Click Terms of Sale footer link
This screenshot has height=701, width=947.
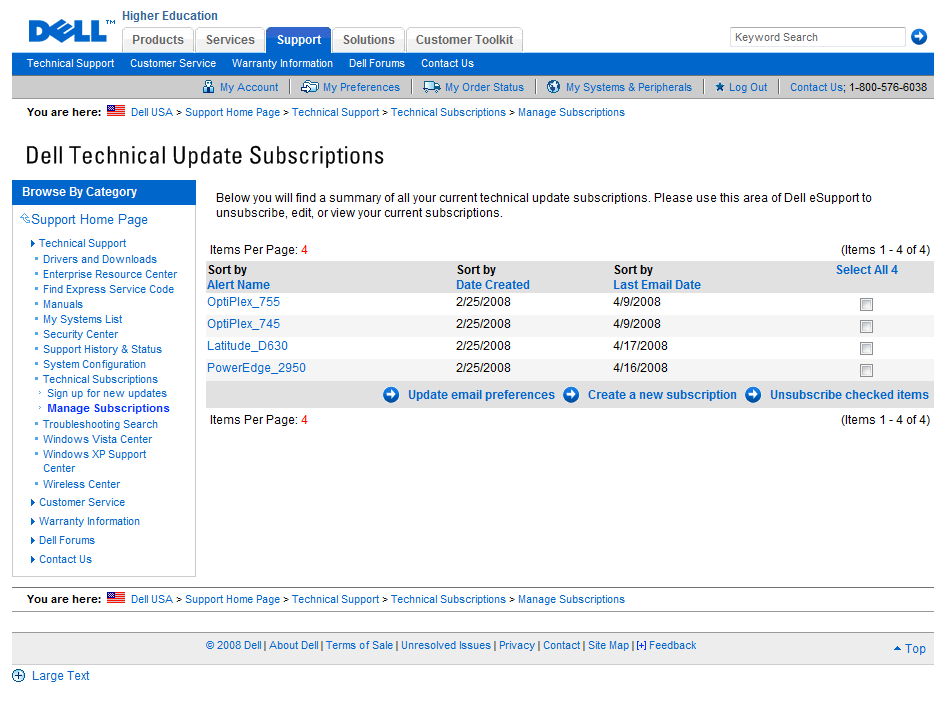[359, 645]
